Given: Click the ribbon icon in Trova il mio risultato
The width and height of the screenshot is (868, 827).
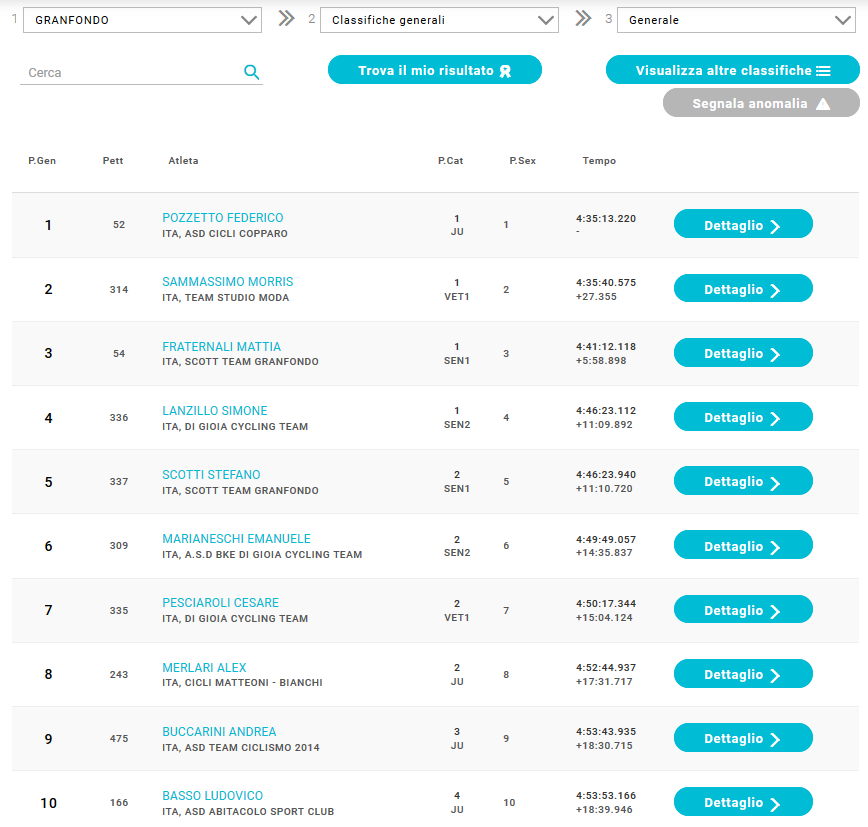Looking at the screenshot, I should point(505,71).
